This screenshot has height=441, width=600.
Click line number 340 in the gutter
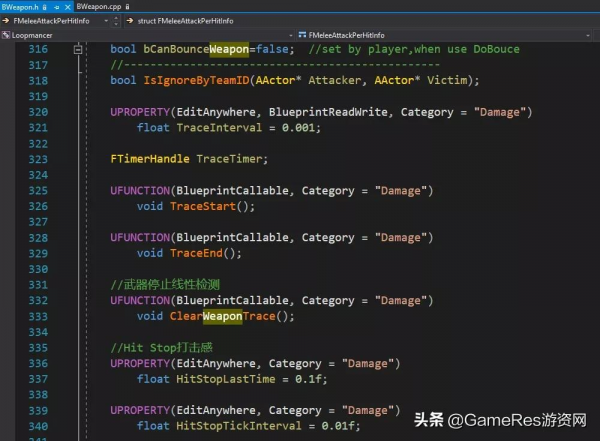pyautogui.click(x=38, y=426)
